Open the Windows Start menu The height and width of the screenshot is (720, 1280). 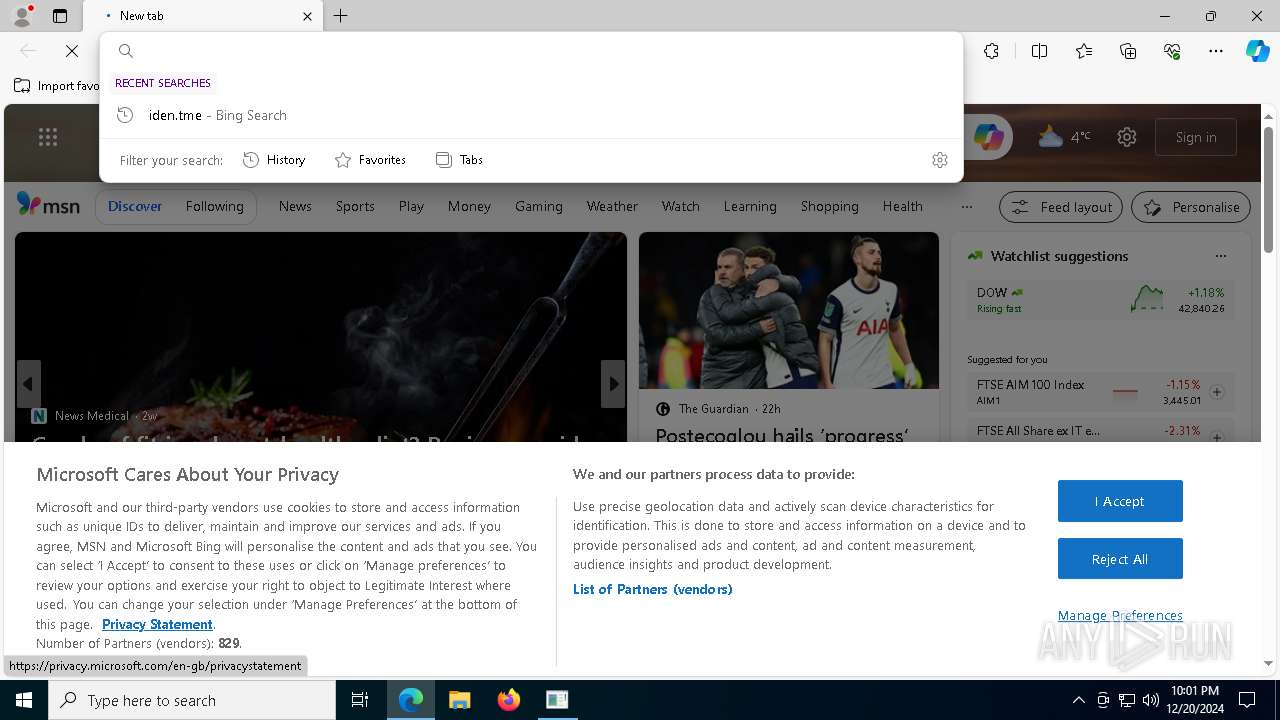click(x=24, y=700)
